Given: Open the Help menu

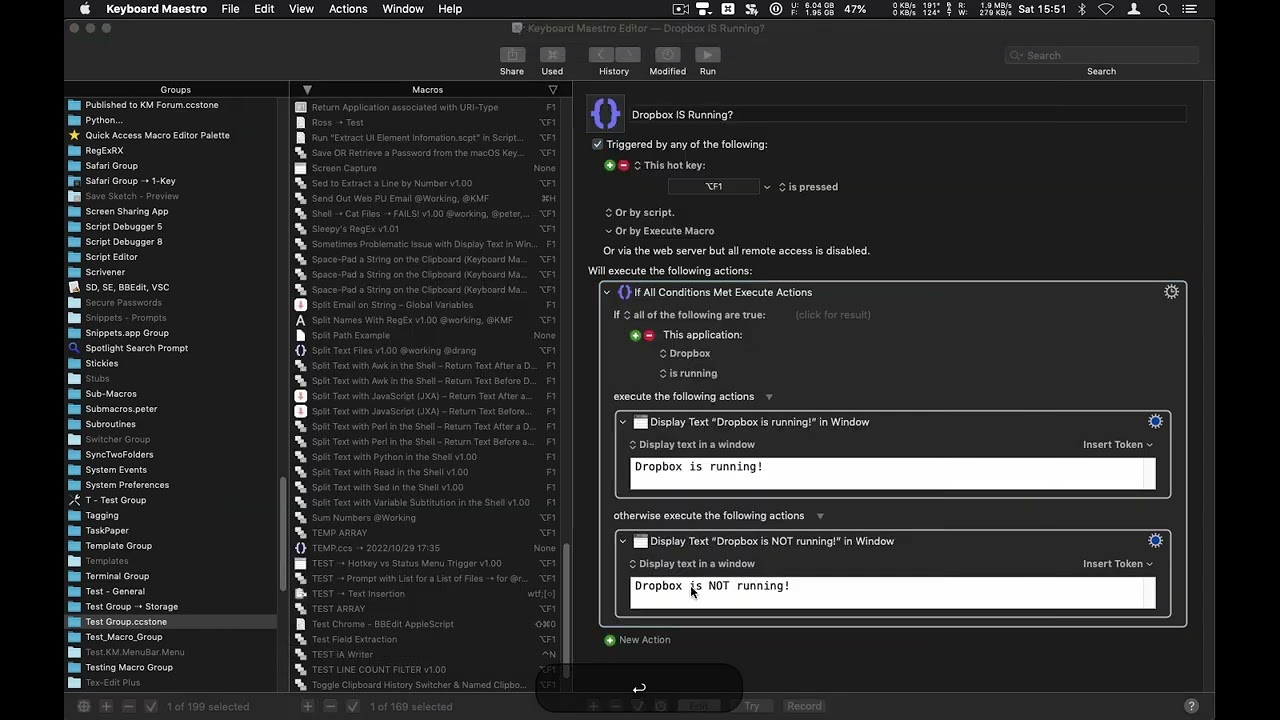Looking at the screenshot, I should click(x=450, y=9).
